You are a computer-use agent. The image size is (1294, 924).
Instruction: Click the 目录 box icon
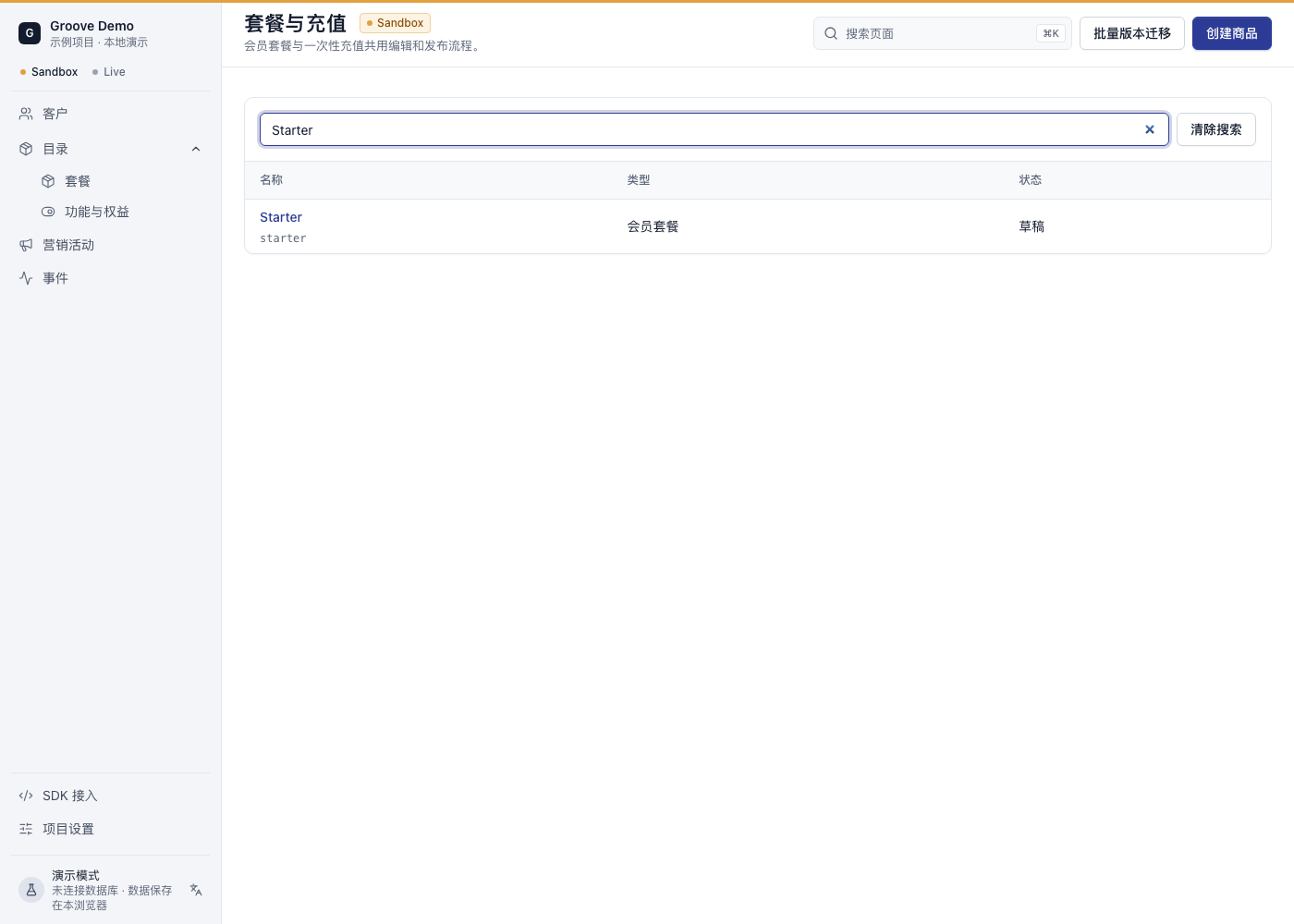[x=26, y=149]
